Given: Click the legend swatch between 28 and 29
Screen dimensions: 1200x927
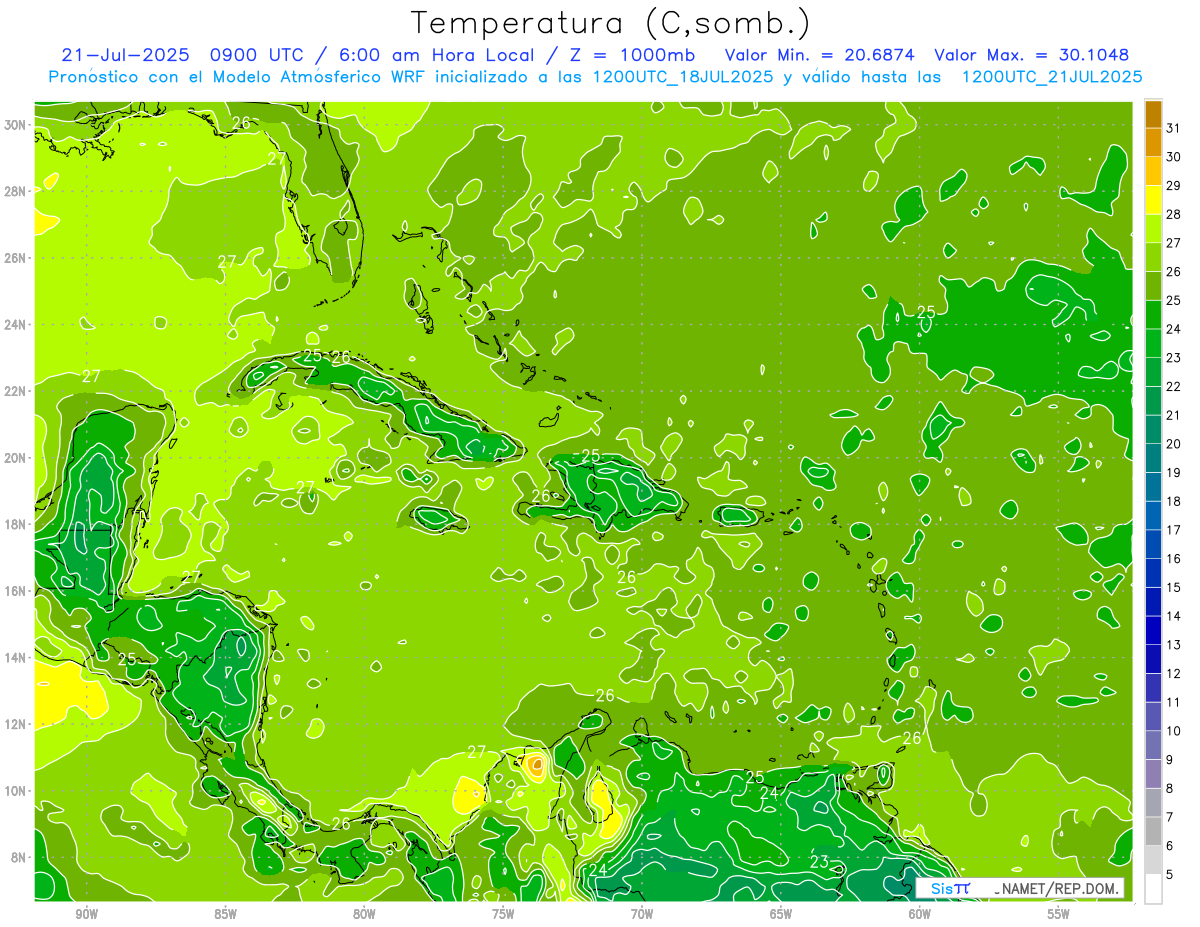Looking at the screenshot, I should click(1153, 200).
